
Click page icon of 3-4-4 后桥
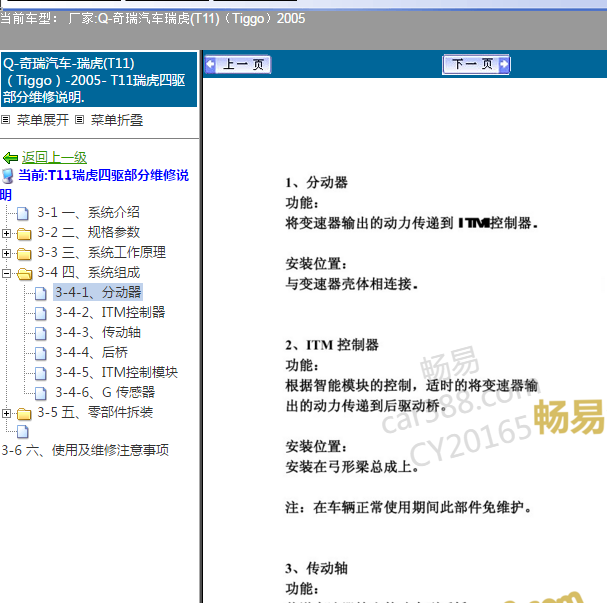pyautogui.click(x=41, y=354)
